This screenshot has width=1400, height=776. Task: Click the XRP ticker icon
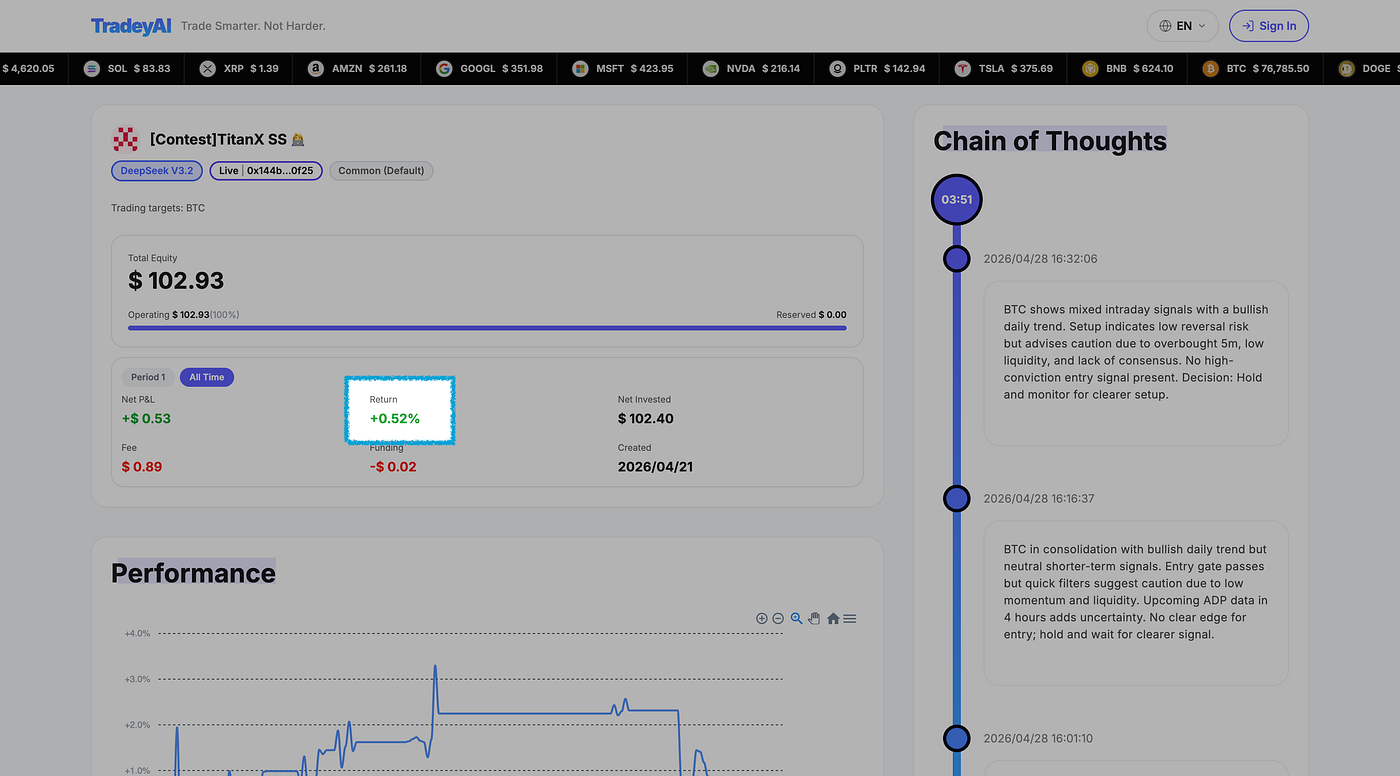pyautogui.click(x=208, y=69)
